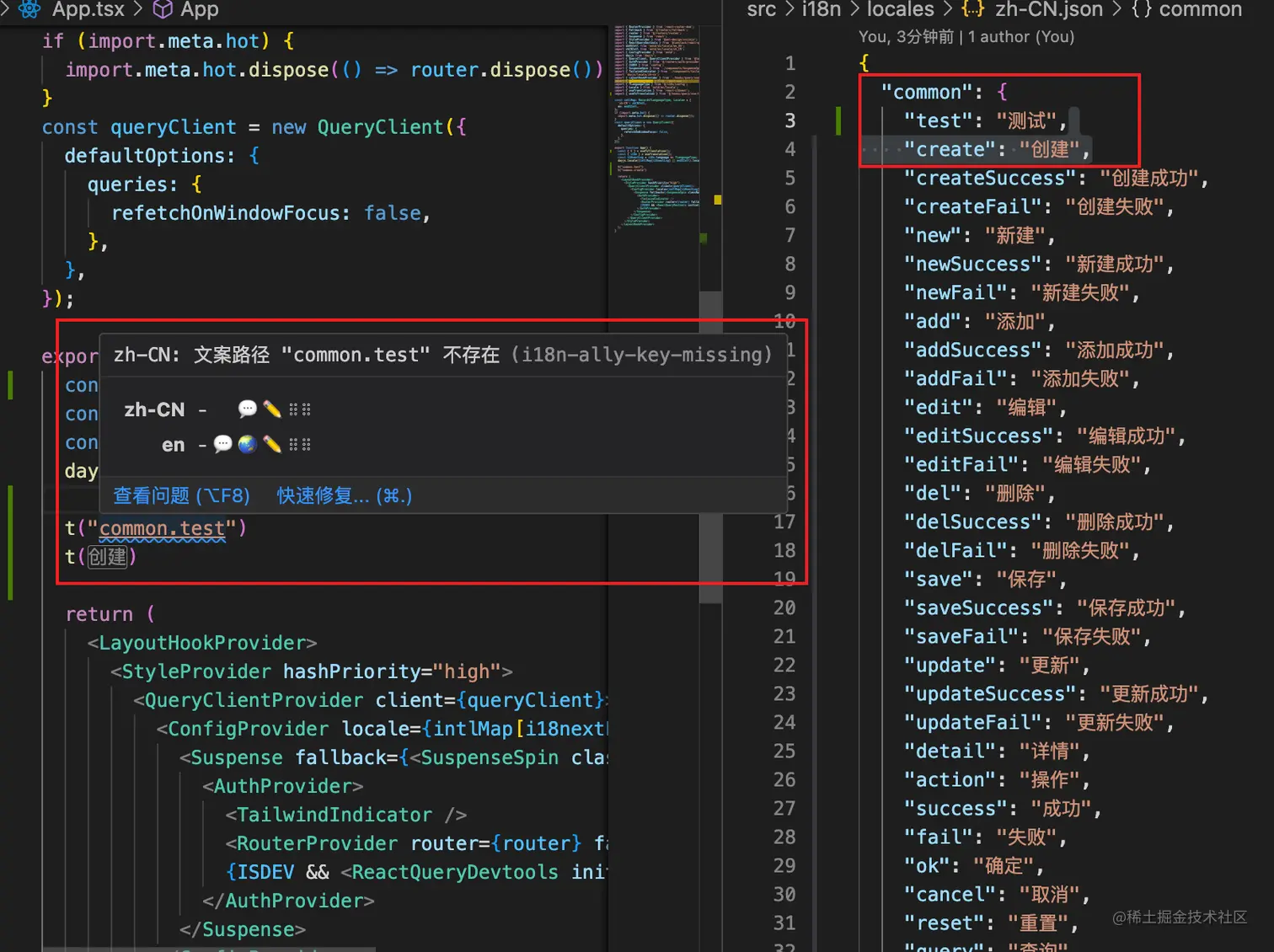The width and height of the screenshot is (1274, 952).
Task: Select the i18n folder breadcrumb
Action: click(x=822, y=9)
